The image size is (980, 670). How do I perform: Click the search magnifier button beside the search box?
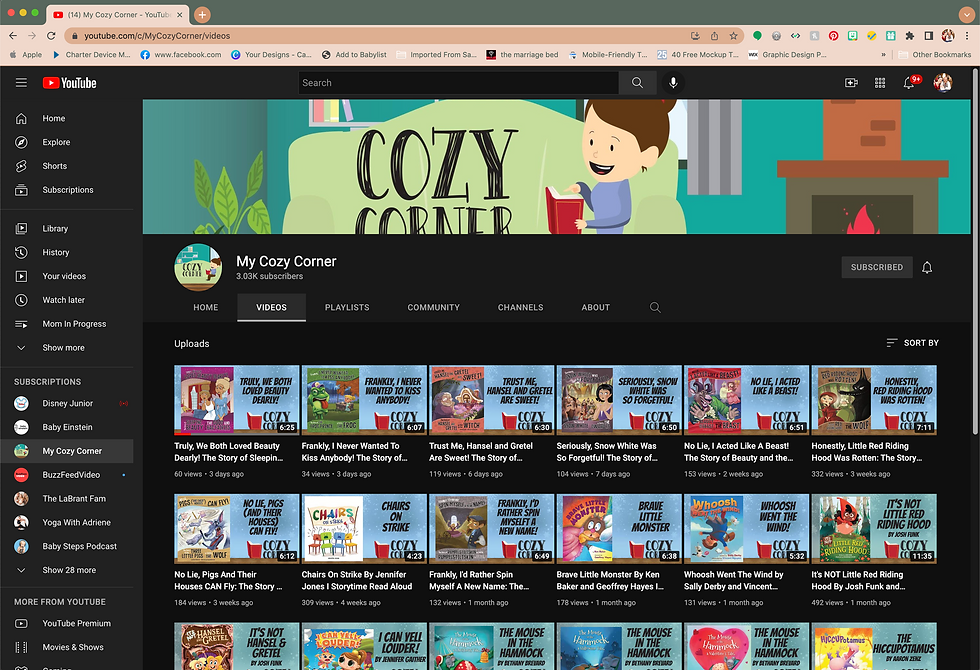[638, 82]
